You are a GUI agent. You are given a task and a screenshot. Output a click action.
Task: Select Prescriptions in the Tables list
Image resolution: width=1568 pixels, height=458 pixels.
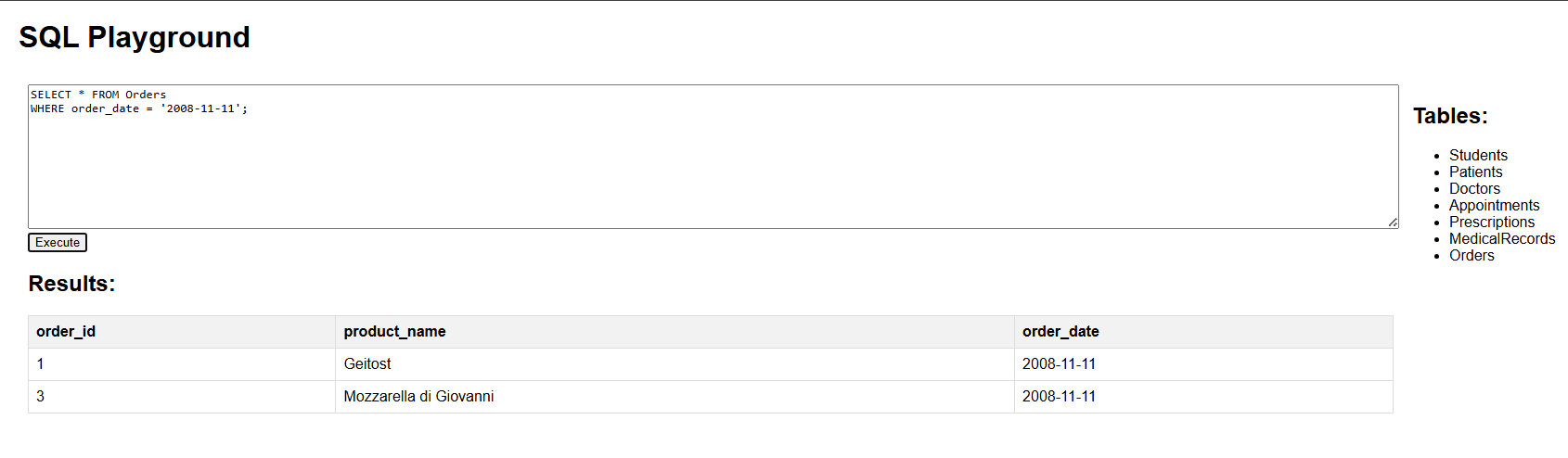[1492, 223]
